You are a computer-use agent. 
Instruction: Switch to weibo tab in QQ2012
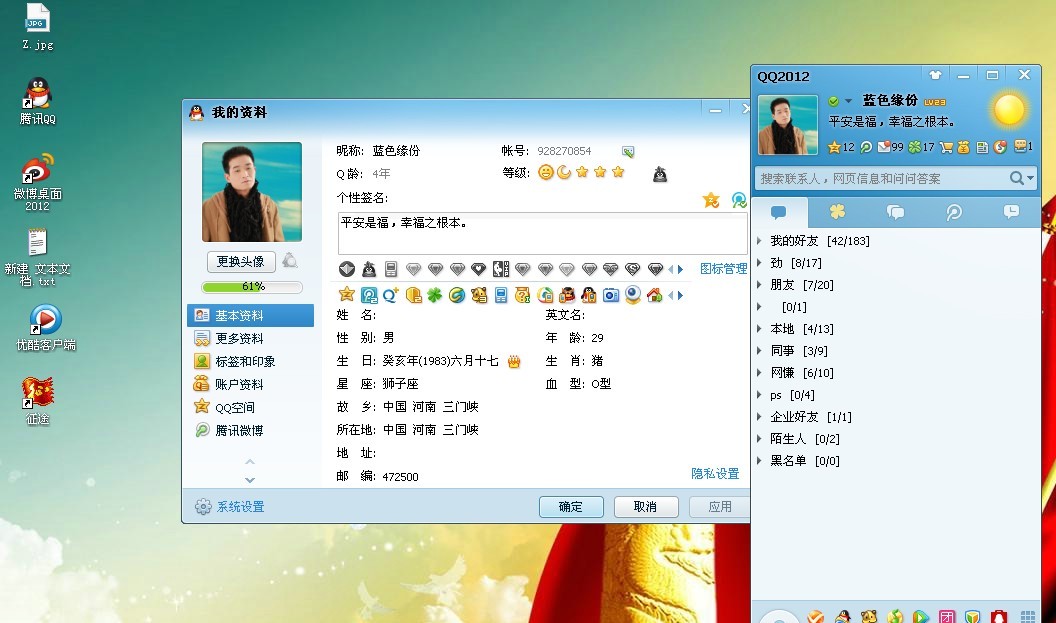[x=954, y=212]
